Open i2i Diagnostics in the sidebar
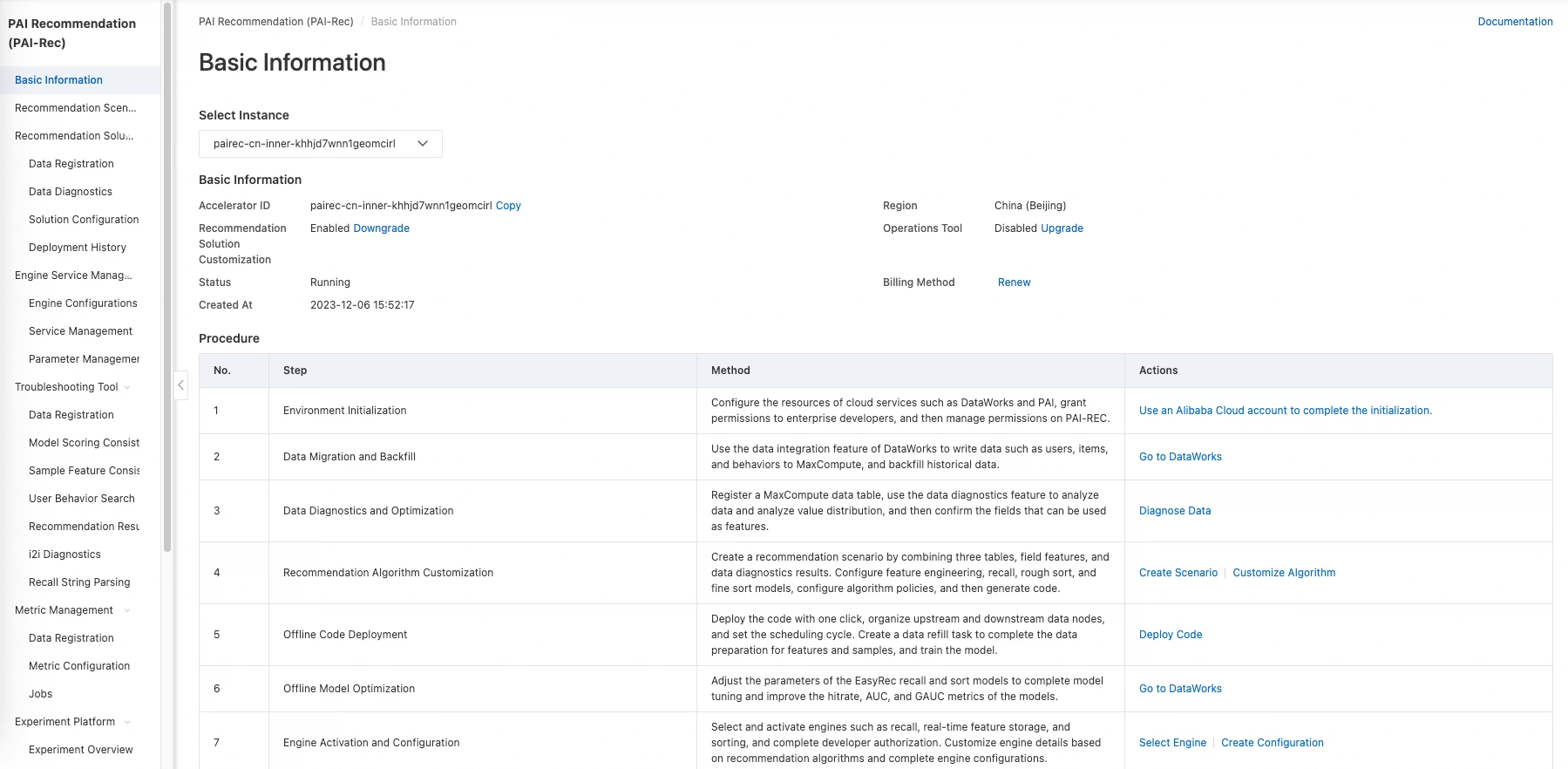 click(x=64, y=555)
